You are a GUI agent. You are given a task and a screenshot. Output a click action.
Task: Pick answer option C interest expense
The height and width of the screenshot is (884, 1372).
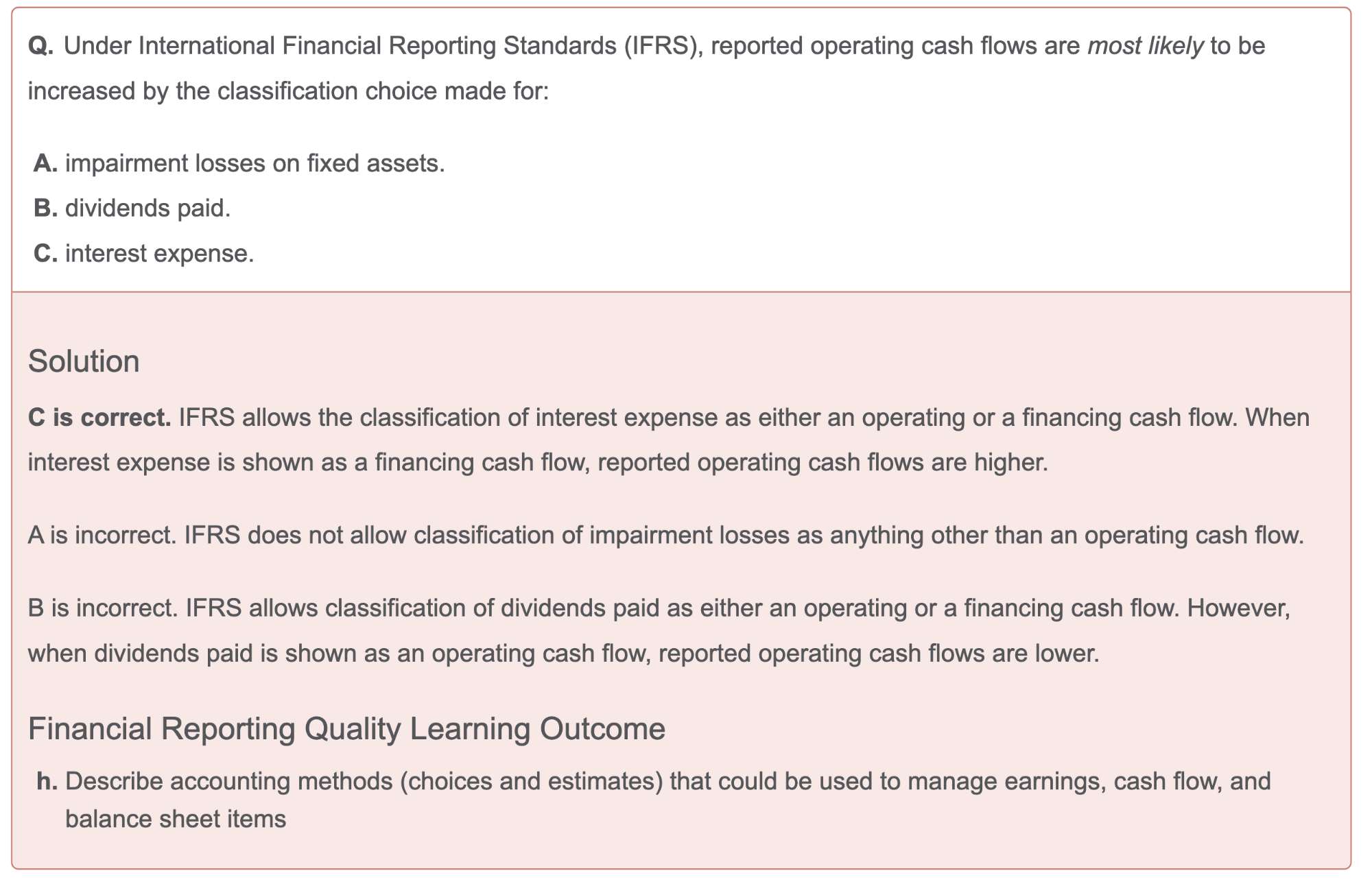[159, 254]
